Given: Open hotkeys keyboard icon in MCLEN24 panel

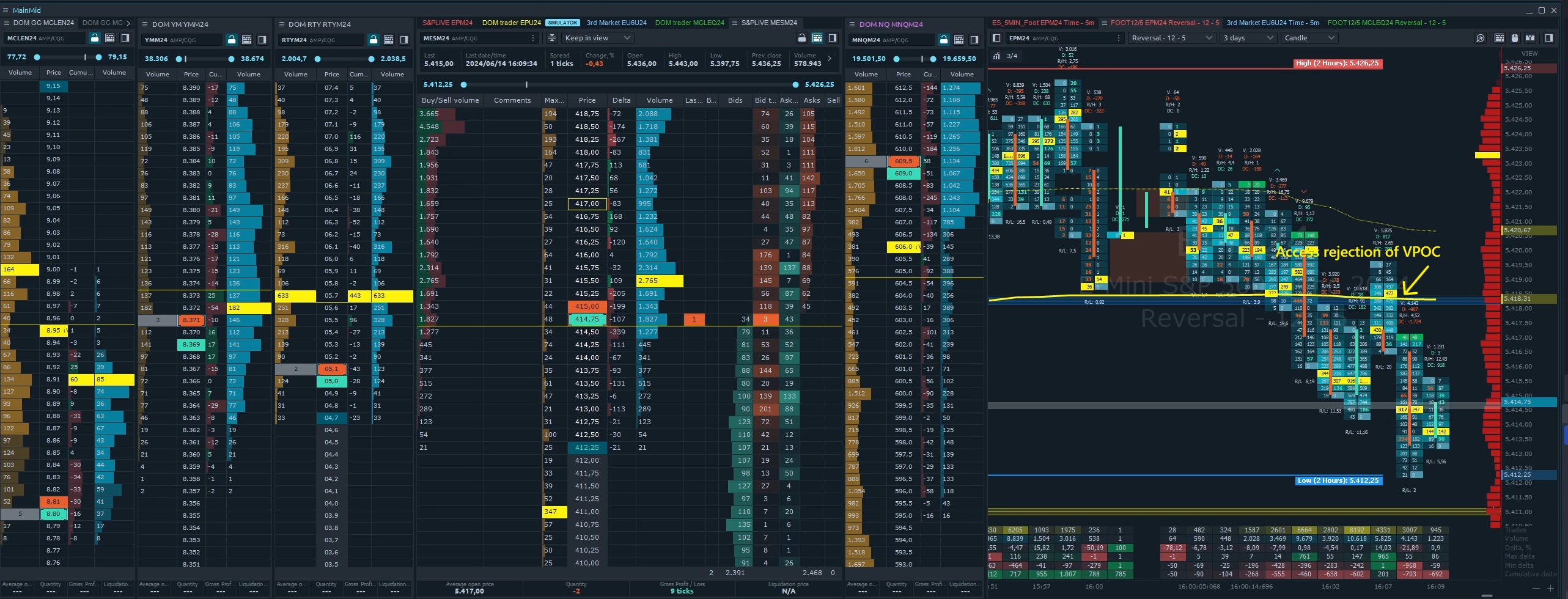Looking at the screenshot, I should click(110, 38).
